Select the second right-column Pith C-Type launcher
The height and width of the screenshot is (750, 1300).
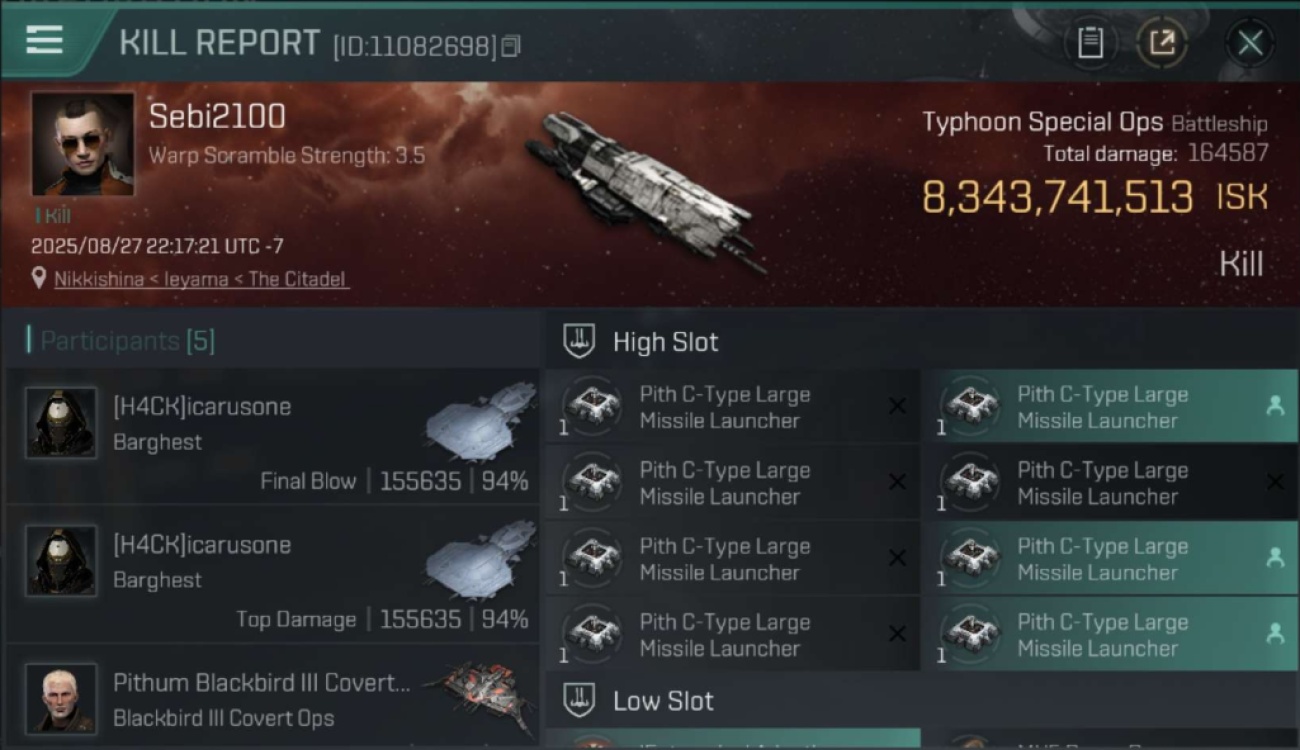pos(1110,483)
